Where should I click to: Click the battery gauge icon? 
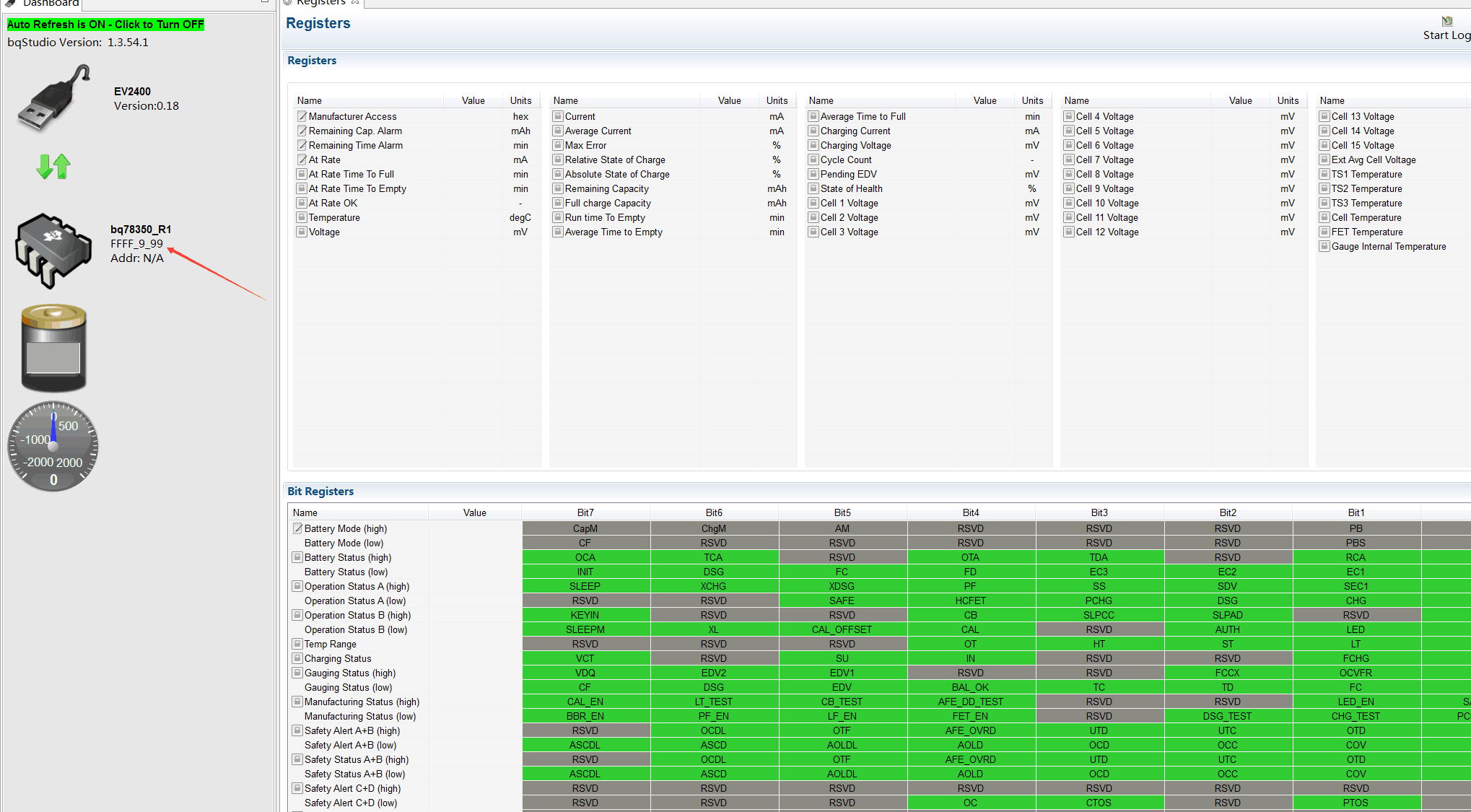tap(53, 349)
